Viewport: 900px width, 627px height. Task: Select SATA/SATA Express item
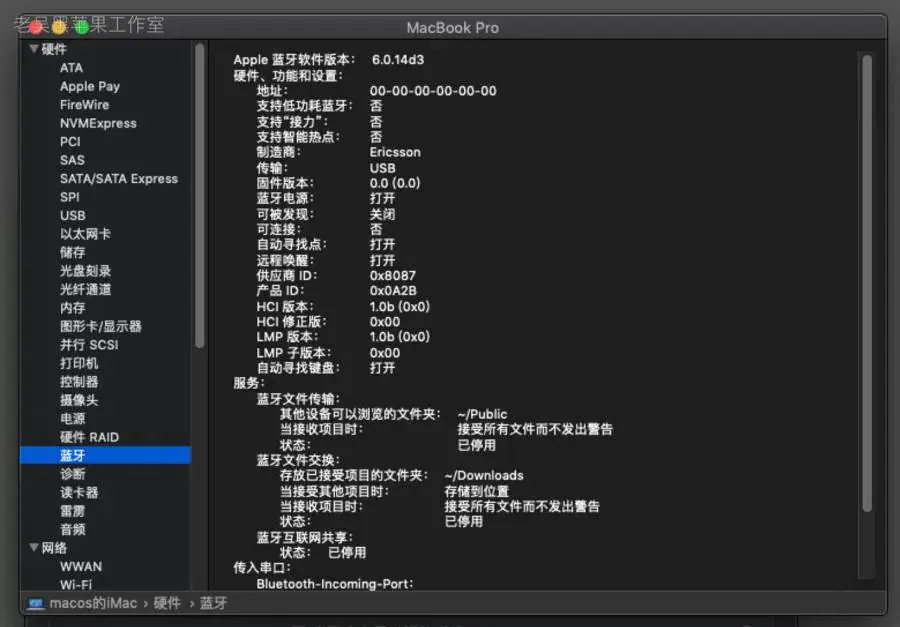click(x=119, y=179)
